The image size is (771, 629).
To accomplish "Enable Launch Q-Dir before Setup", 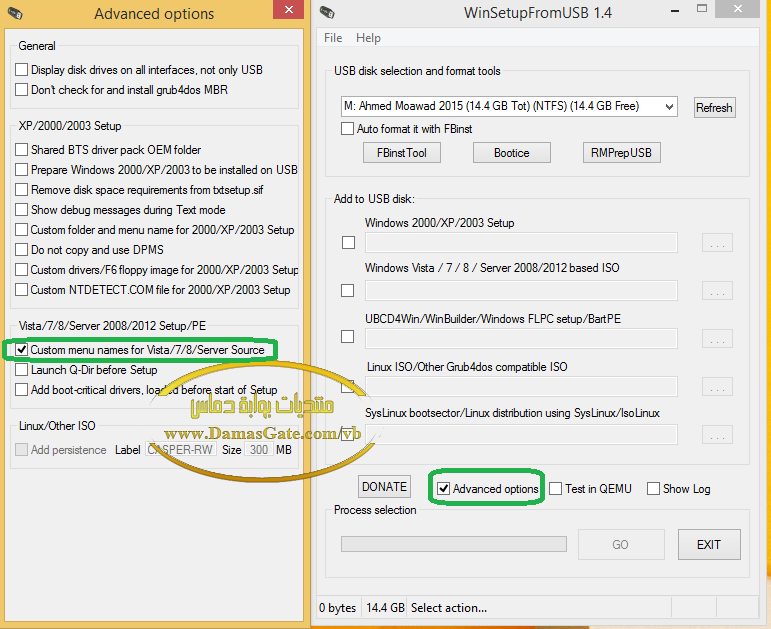I will (x=21, y=369).
